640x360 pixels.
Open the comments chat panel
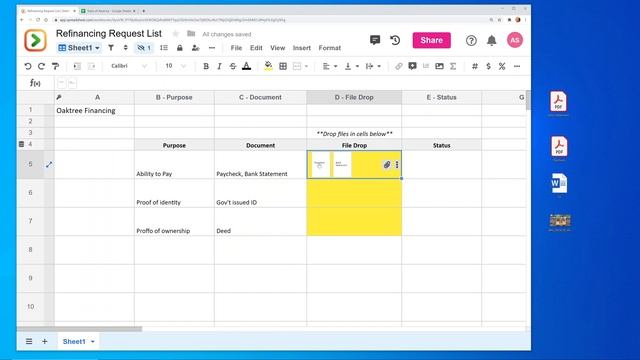(375, 40)
